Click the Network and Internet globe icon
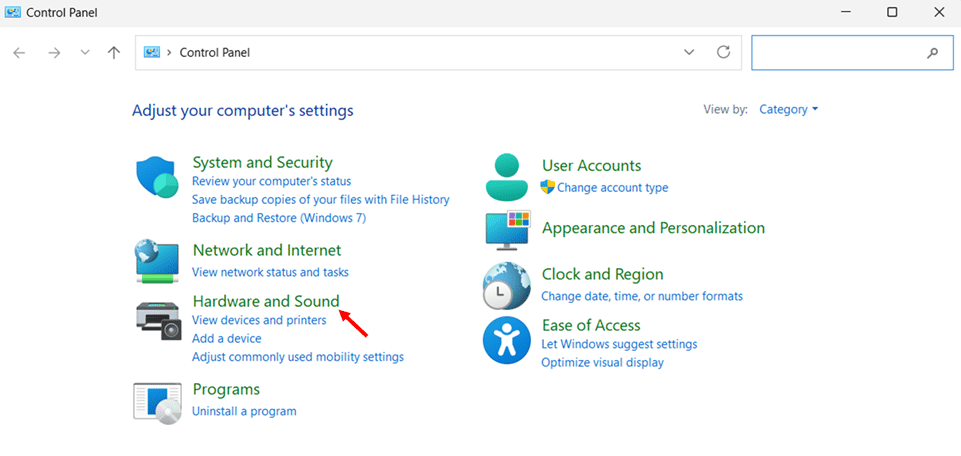Viewport: 961px width, 456px height. coord(157,262)
